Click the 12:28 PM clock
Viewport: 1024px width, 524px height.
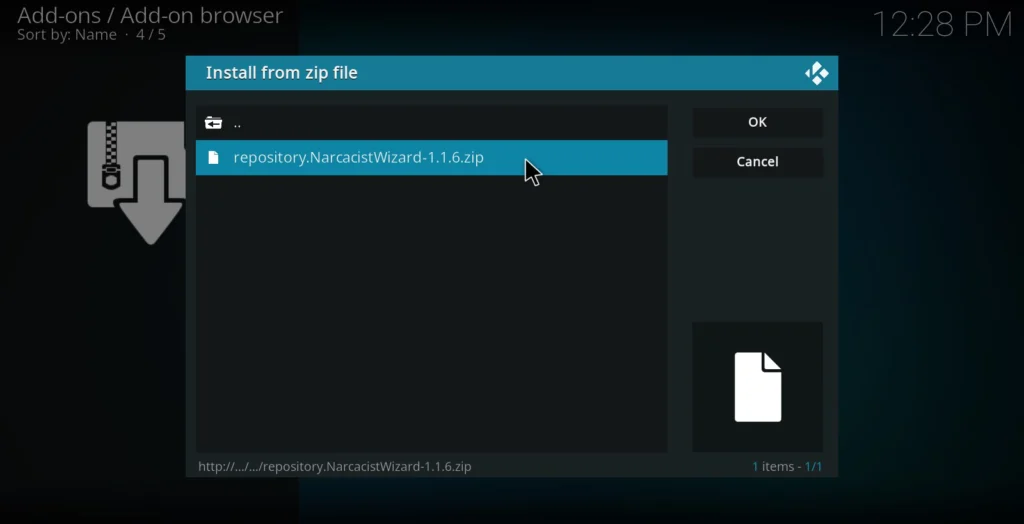[942, 25]
